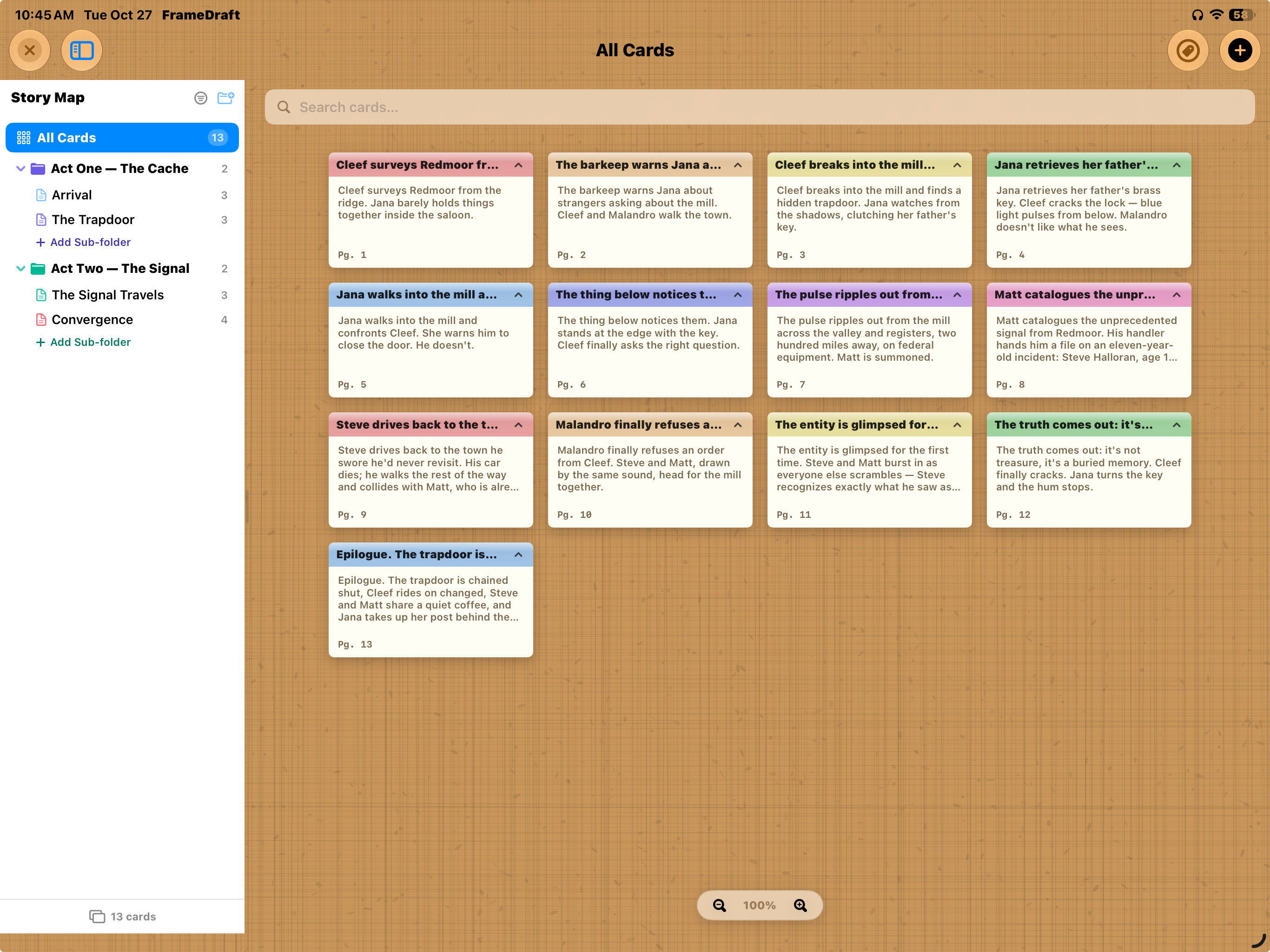Collapse the 'Cleef breaks into the mill' card
This screenshot has height=952, width=1270.
click(957, 165)
